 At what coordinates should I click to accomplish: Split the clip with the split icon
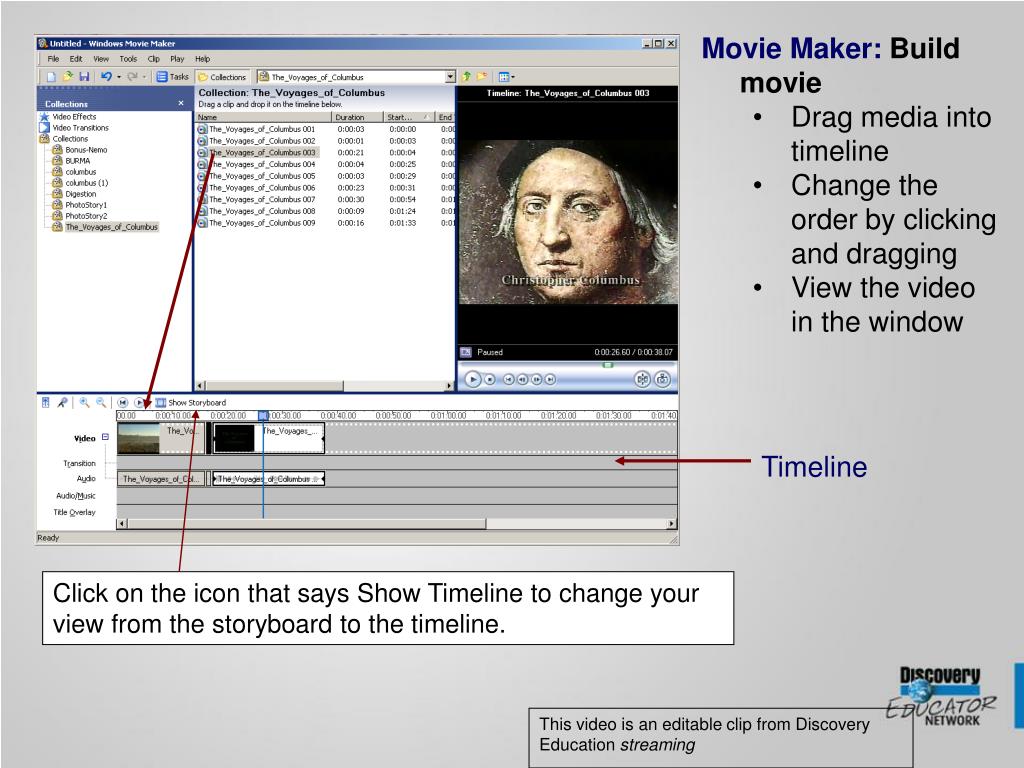pos(643,379)
